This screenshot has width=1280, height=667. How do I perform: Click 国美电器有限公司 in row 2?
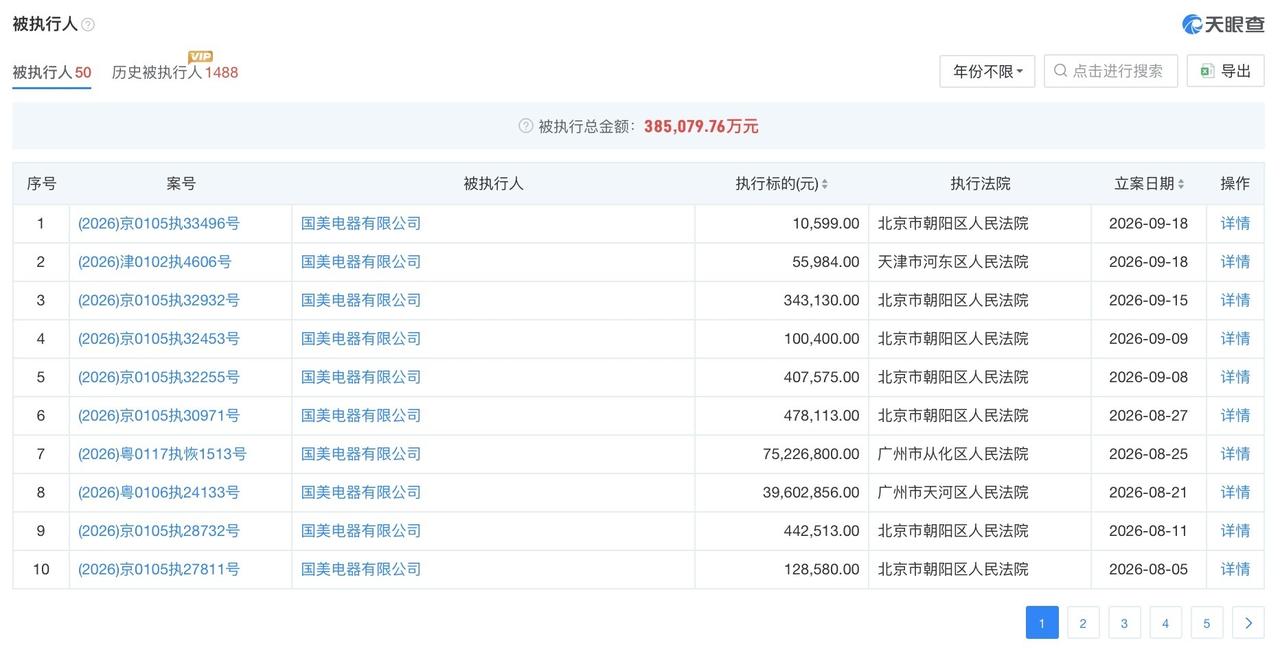[361, 262]
